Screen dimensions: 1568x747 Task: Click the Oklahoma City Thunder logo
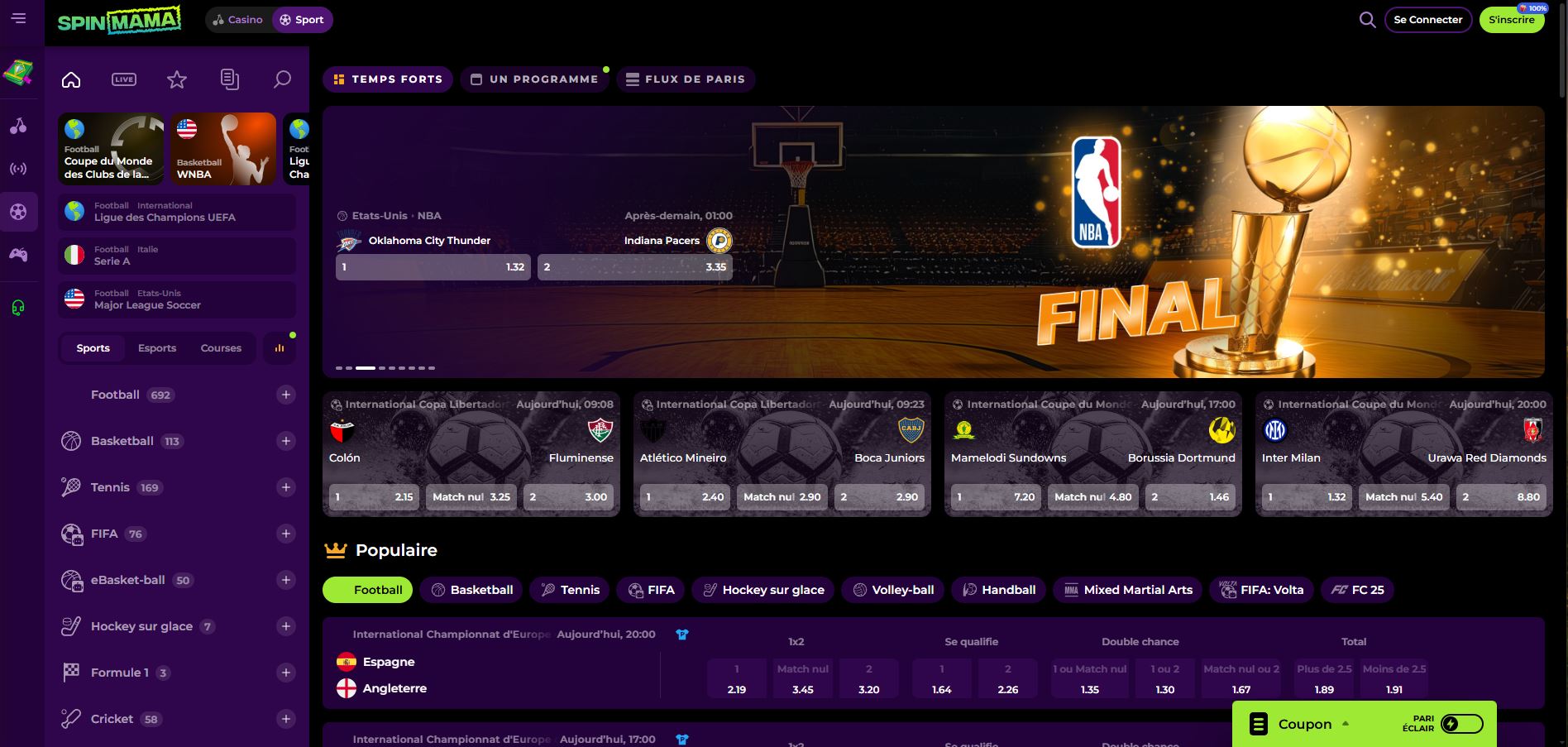(349, 242)
